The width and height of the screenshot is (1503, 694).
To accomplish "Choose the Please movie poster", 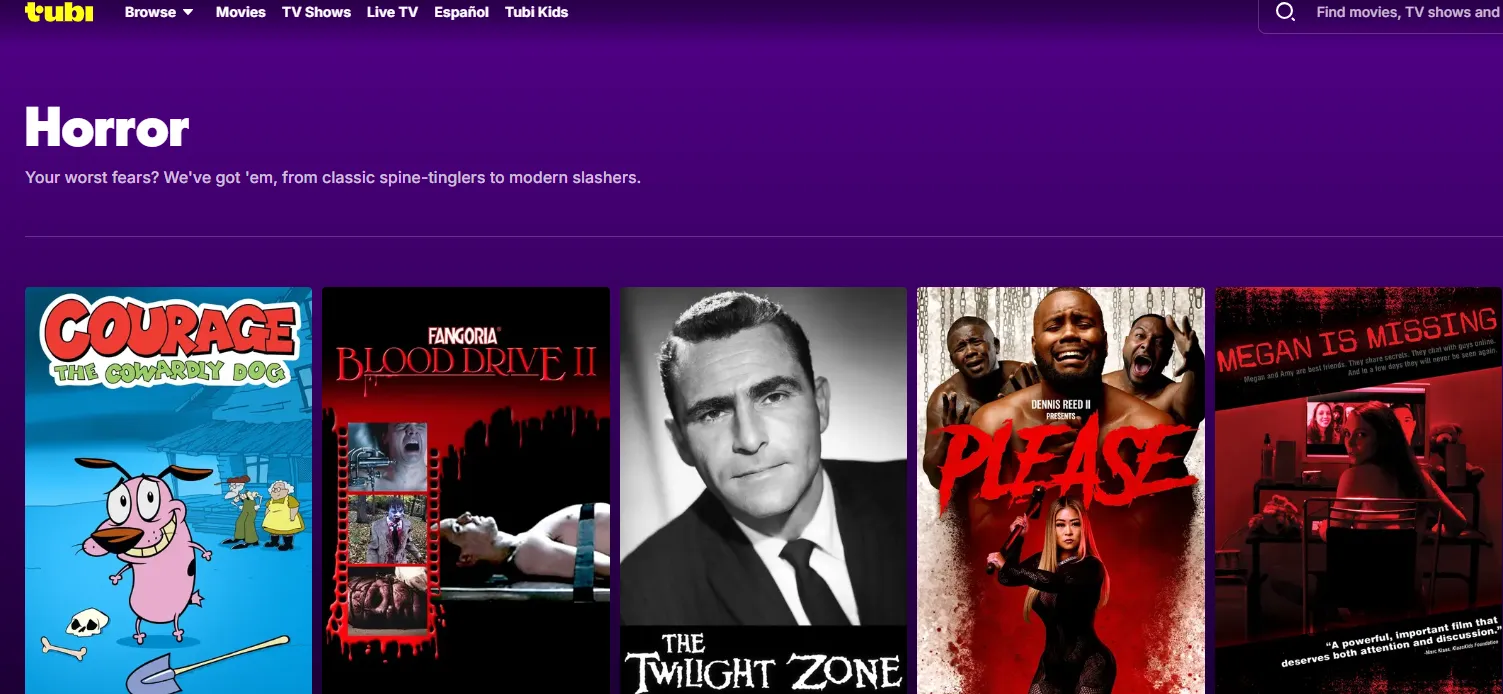I will tap(1061, 490).
